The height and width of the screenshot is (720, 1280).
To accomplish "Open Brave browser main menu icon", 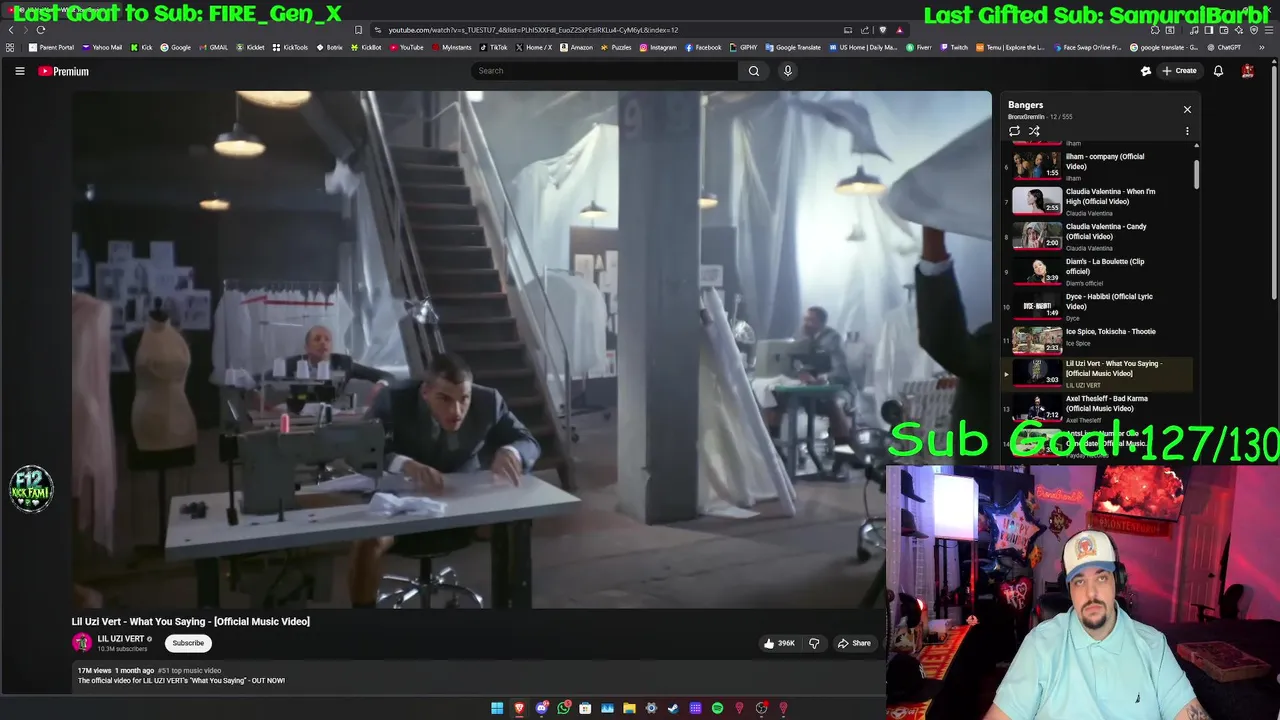I will click(1269, 30).
